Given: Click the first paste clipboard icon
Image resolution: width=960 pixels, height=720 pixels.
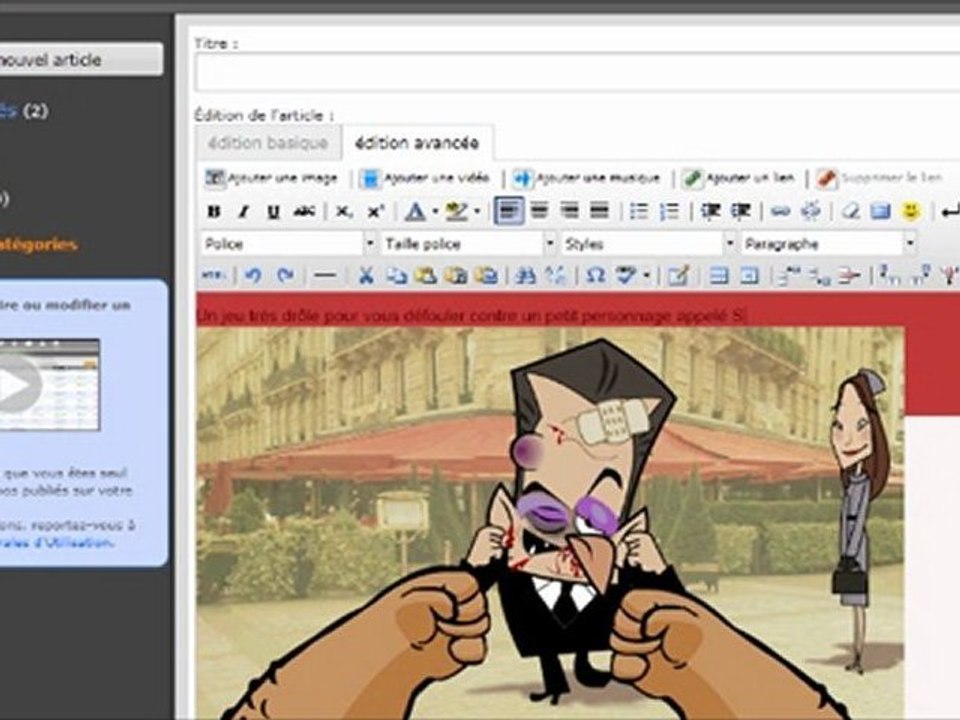Looking at the screenshot, I should (426, 276).
